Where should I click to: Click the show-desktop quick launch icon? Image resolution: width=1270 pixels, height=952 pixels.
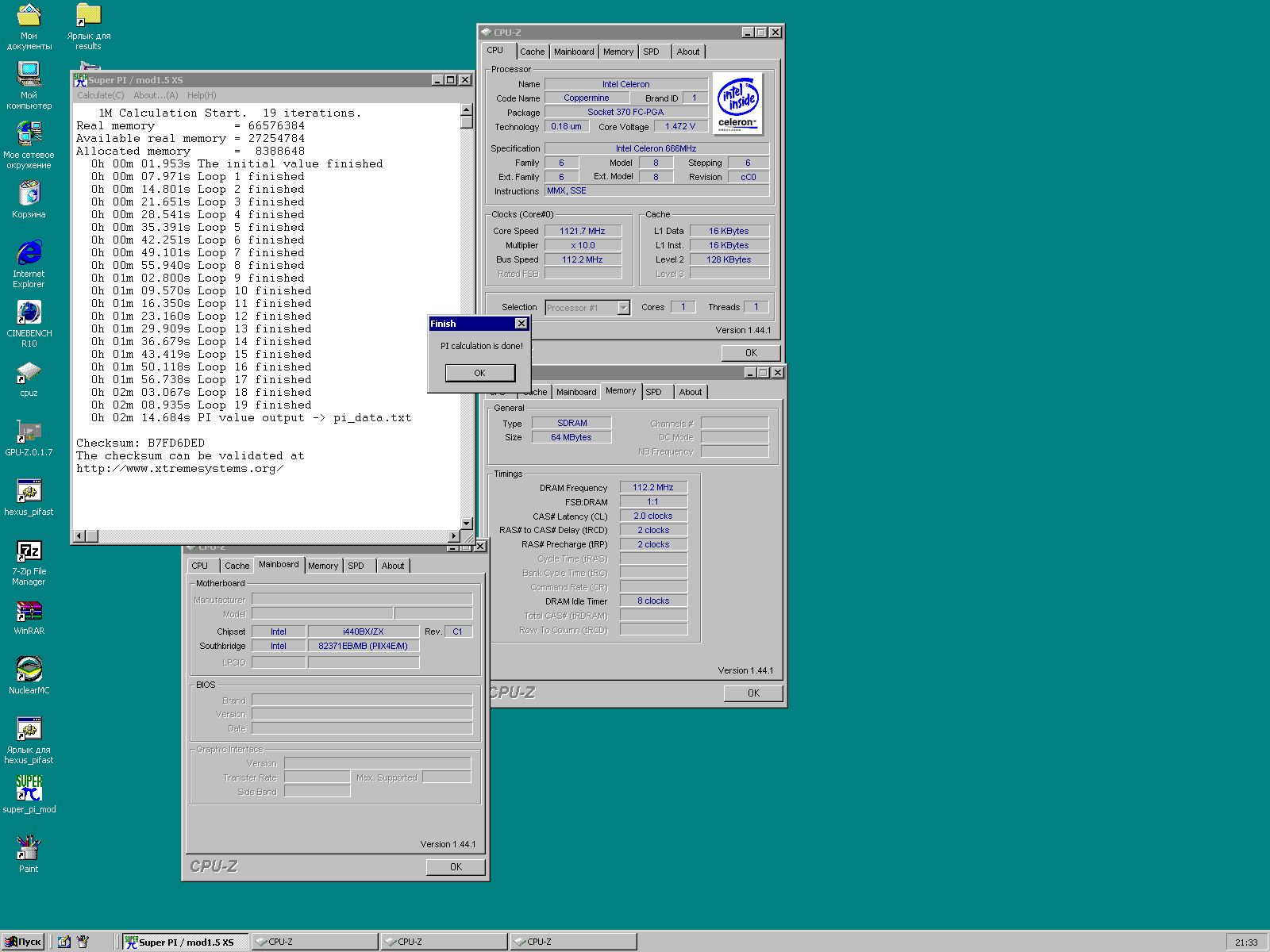64,942
